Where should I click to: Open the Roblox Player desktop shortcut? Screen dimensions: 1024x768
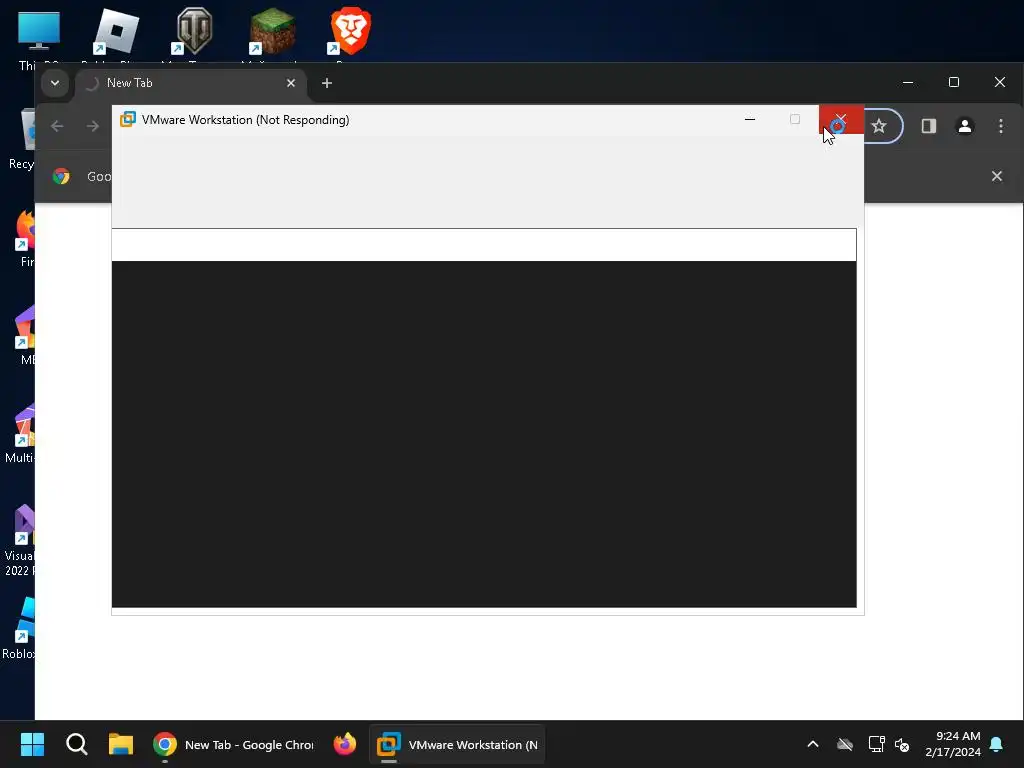(116, 31)
